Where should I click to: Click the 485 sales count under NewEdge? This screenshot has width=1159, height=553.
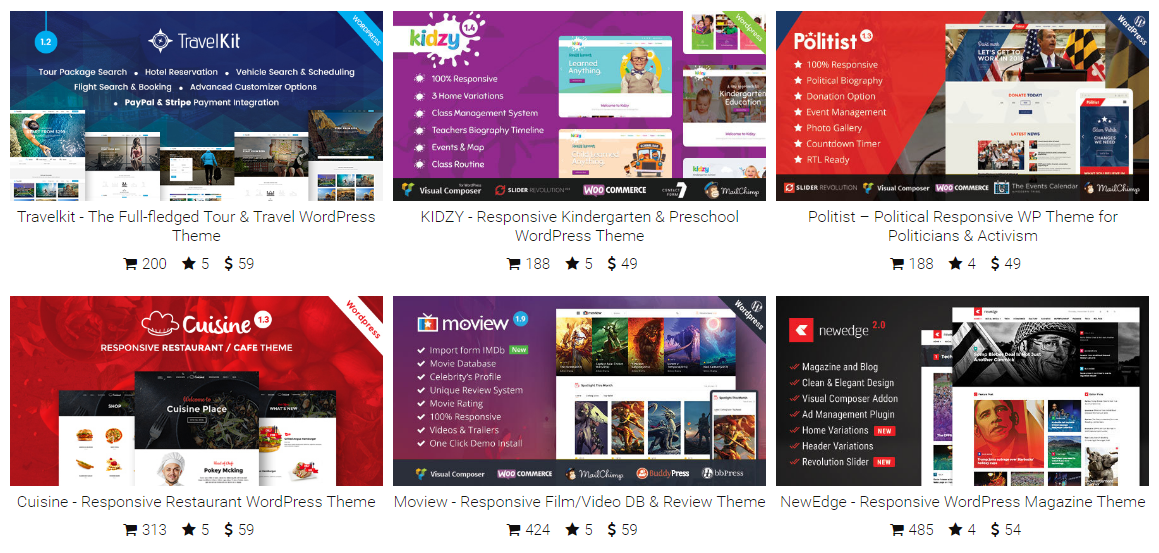tap(921, 529)
